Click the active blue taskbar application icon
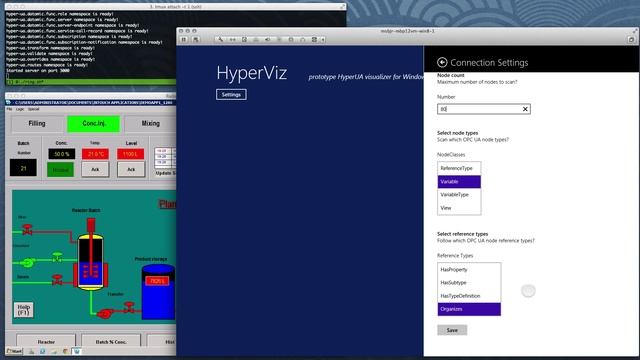Image resolution: width=640 pixels, height=360 pixels. tap(76, 351)
